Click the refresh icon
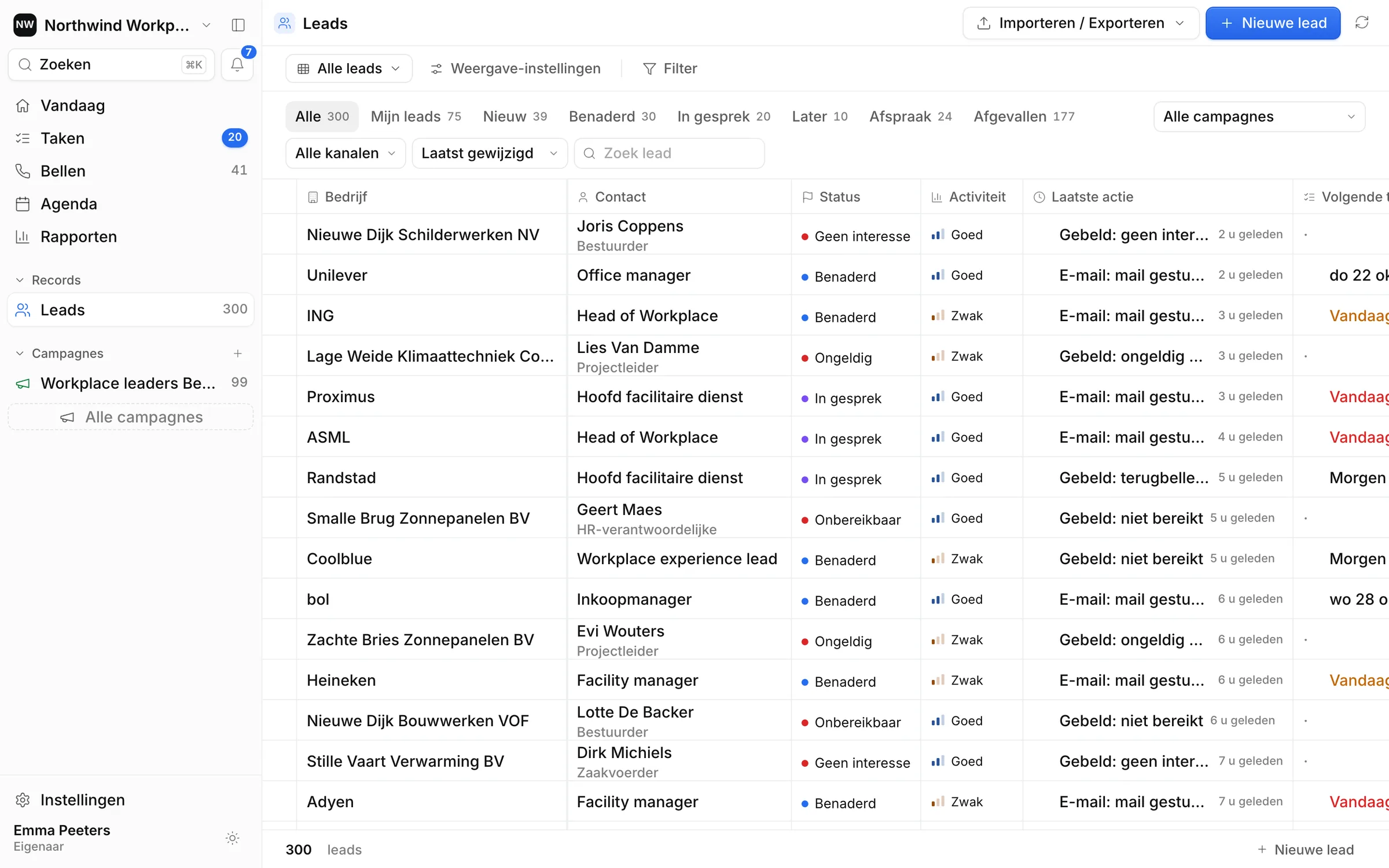This screenshot has width=1389, height=868. click(x=1362, y=23)
